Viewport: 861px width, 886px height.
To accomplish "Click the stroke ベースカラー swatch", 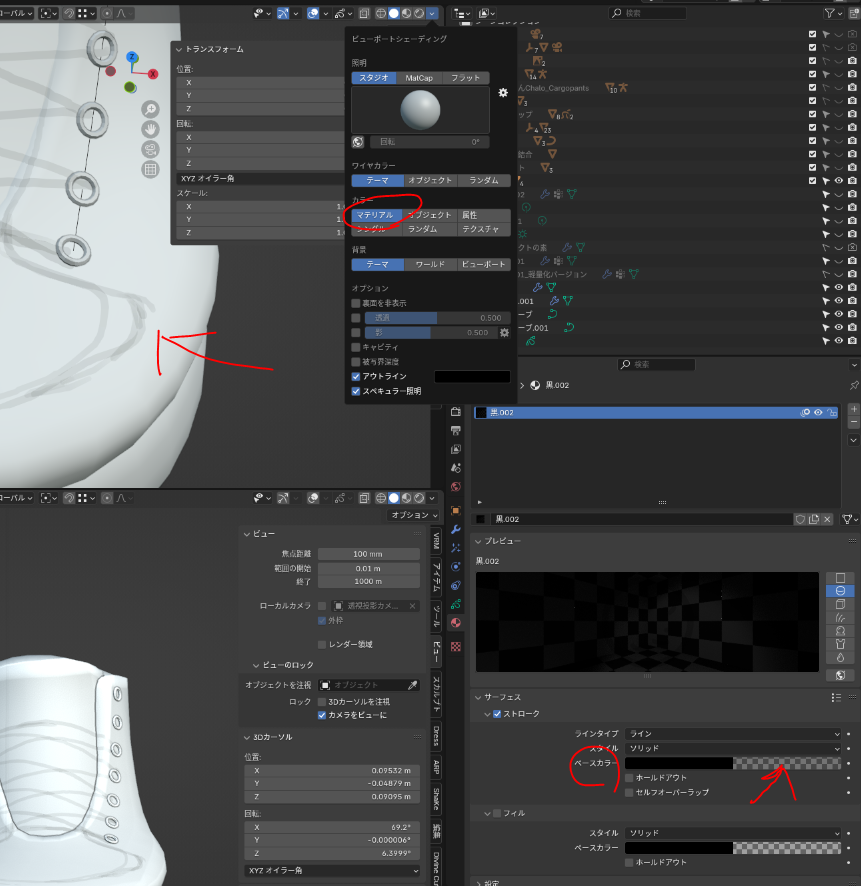I will tap(680, 763).
